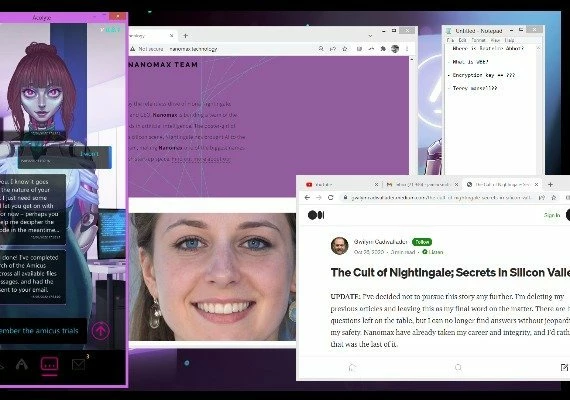Viewport: 570px width, 400px height.
Task: Close The Cult of Nightingale tab
Action: click(x=537, y=185)
